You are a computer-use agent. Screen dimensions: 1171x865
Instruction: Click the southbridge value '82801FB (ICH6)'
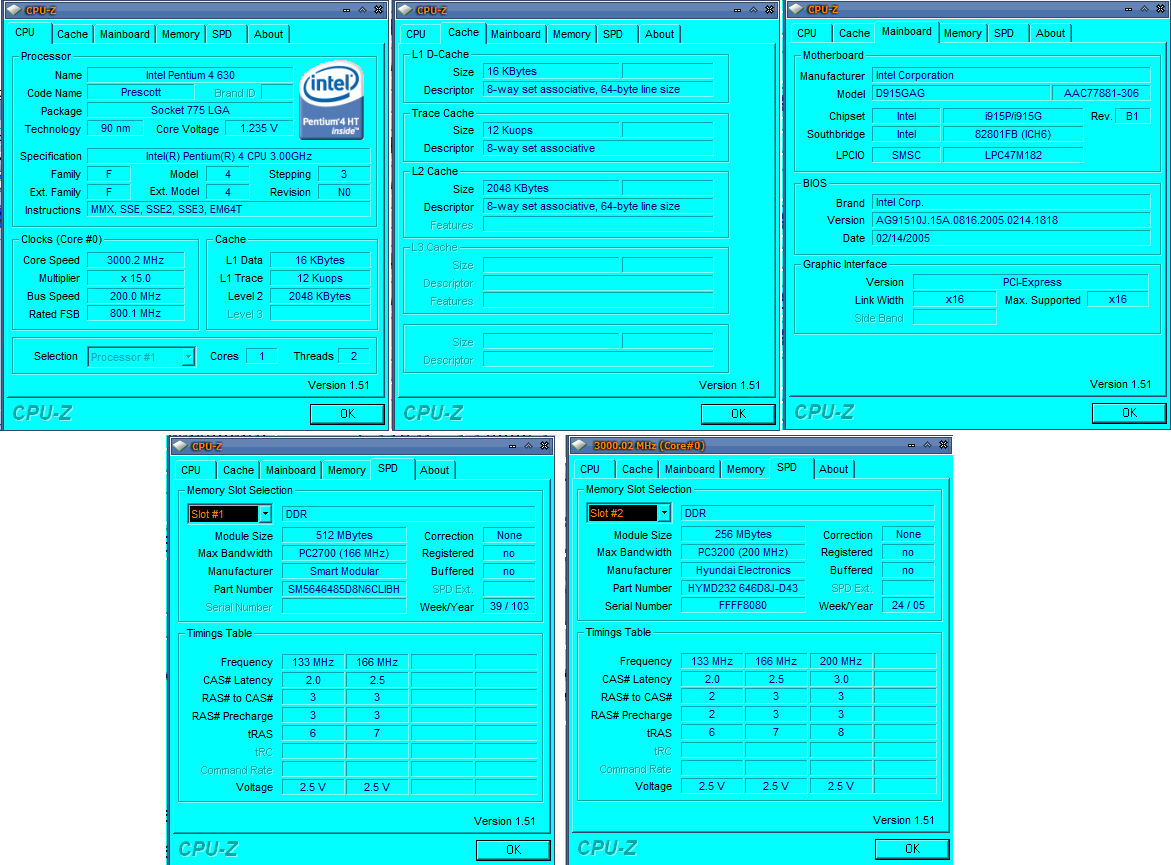point(1013,134)
